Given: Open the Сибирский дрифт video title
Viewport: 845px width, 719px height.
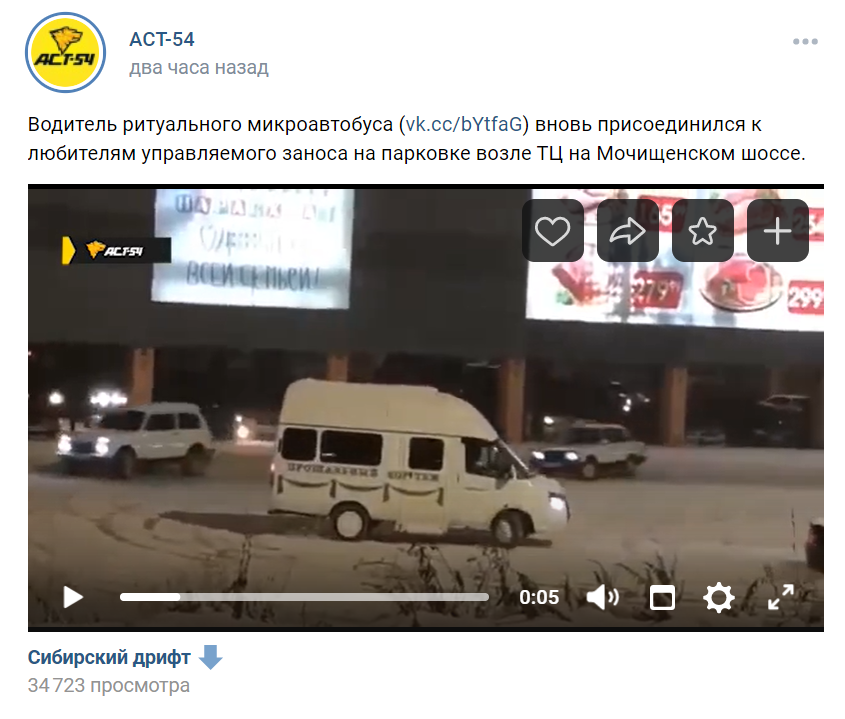Looking at the screenshot, I should 109,658.
